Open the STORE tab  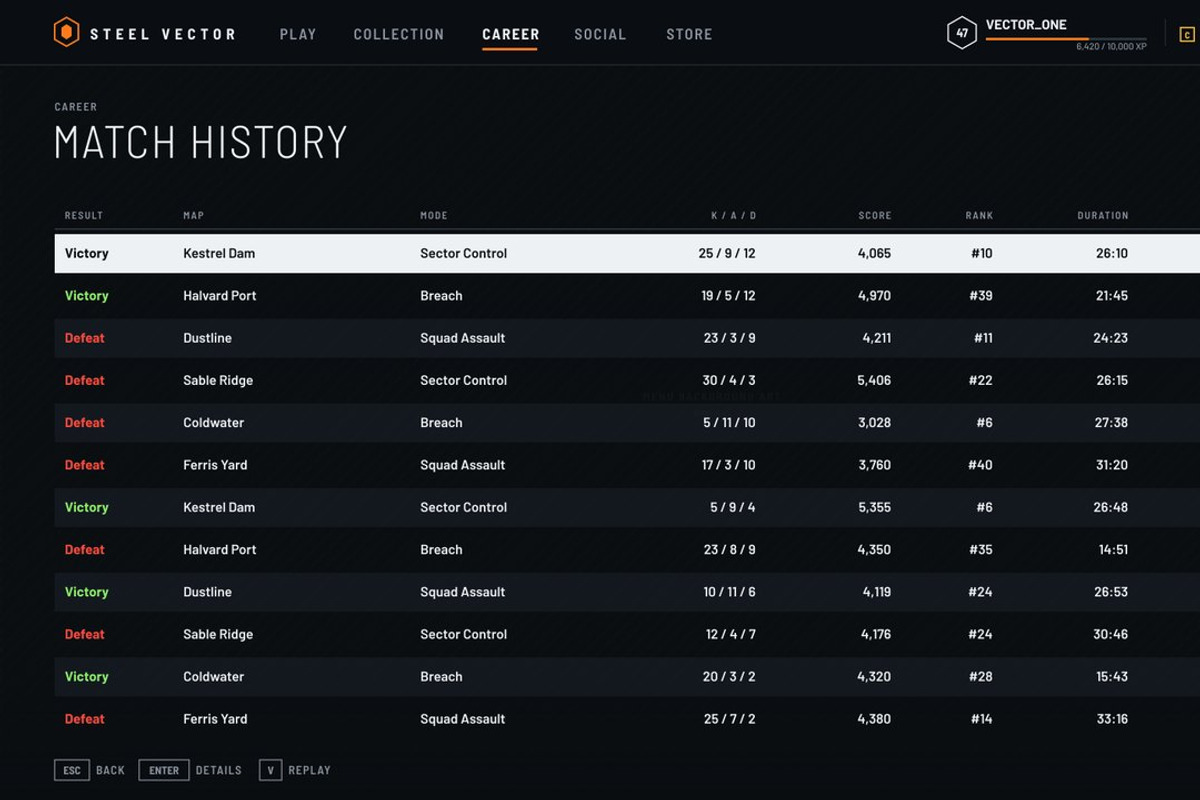click(689, 34)
